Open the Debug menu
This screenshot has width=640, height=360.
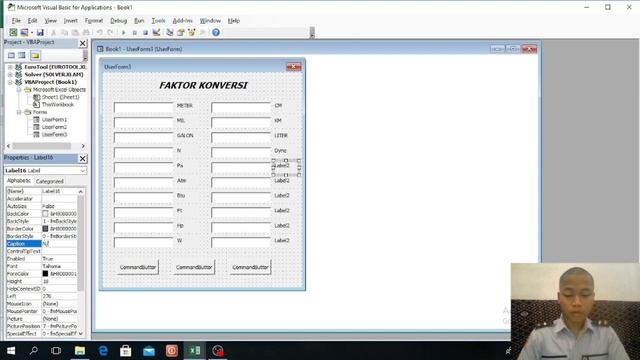click(118, 20)
